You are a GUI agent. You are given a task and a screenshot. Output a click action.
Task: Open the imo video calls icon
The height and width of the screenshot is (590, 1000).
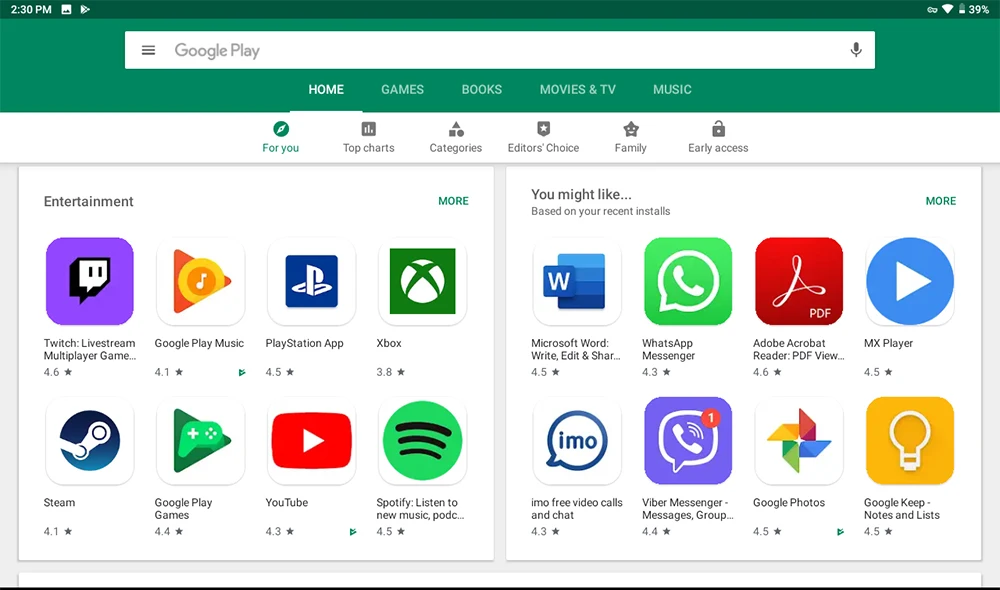(x=577, y=441)
